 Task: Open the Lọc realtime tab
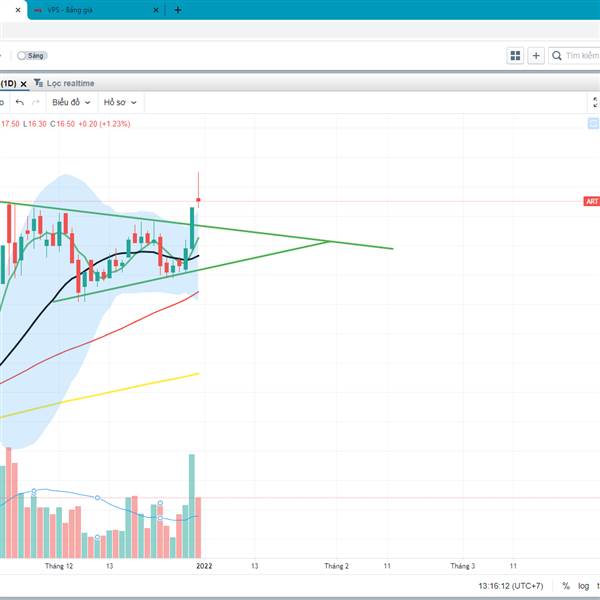[70, 83]
